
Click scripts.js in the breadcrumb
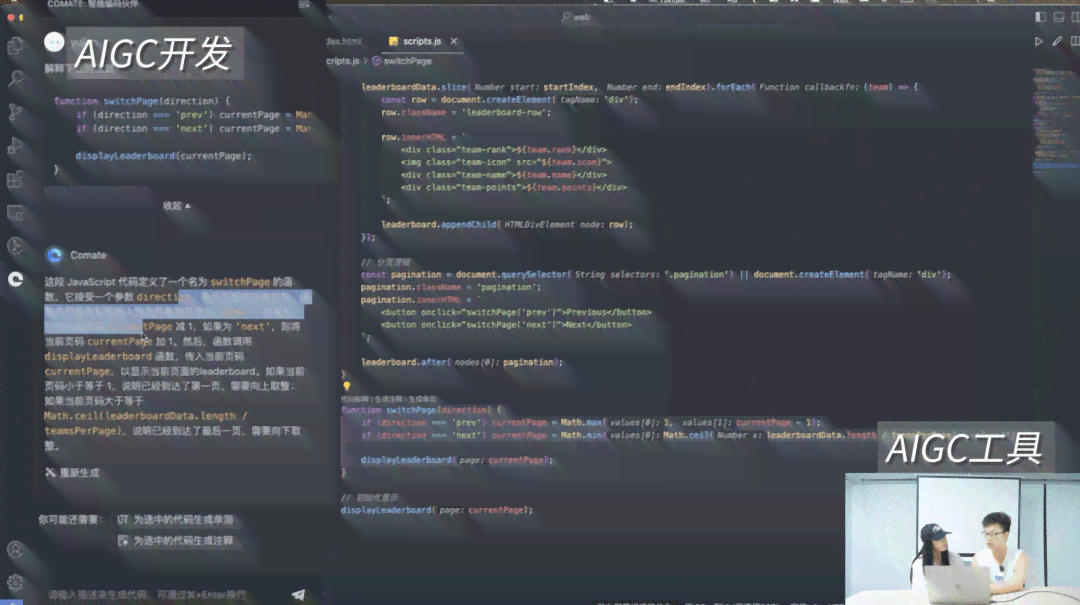click(x=342, y=61)
